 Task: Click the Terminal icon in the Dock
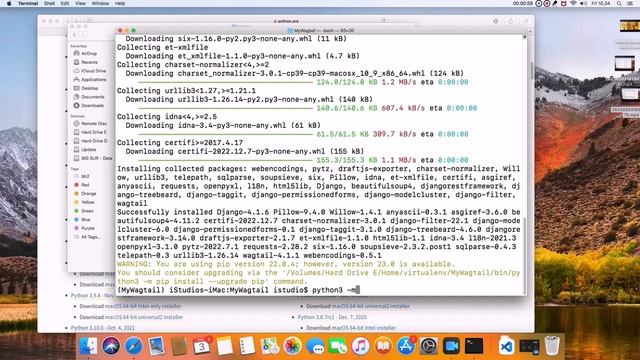474,346
